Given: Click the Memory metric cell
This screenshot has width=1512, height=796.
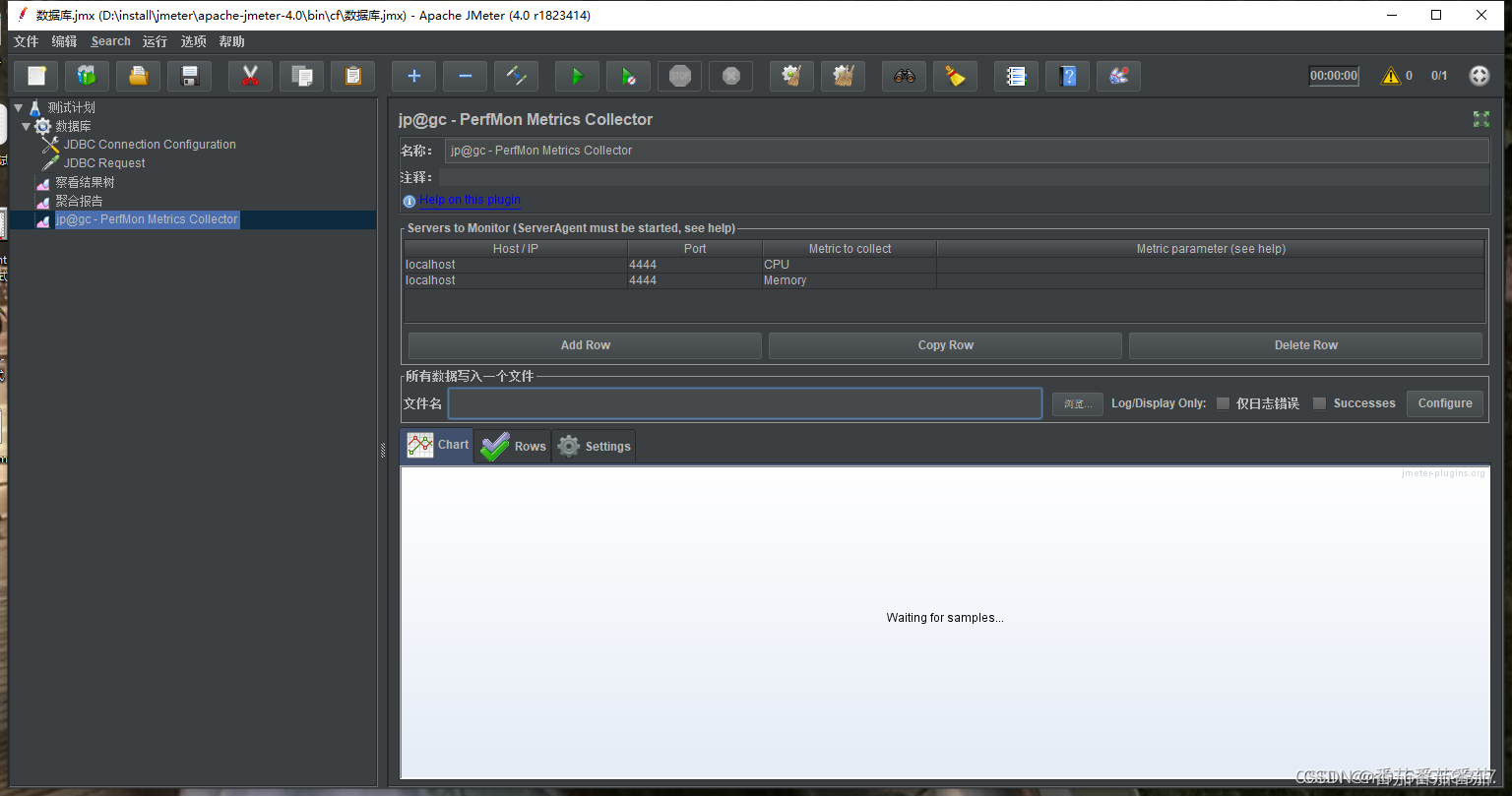Looking at the screenshot, I should coord(850,280).
